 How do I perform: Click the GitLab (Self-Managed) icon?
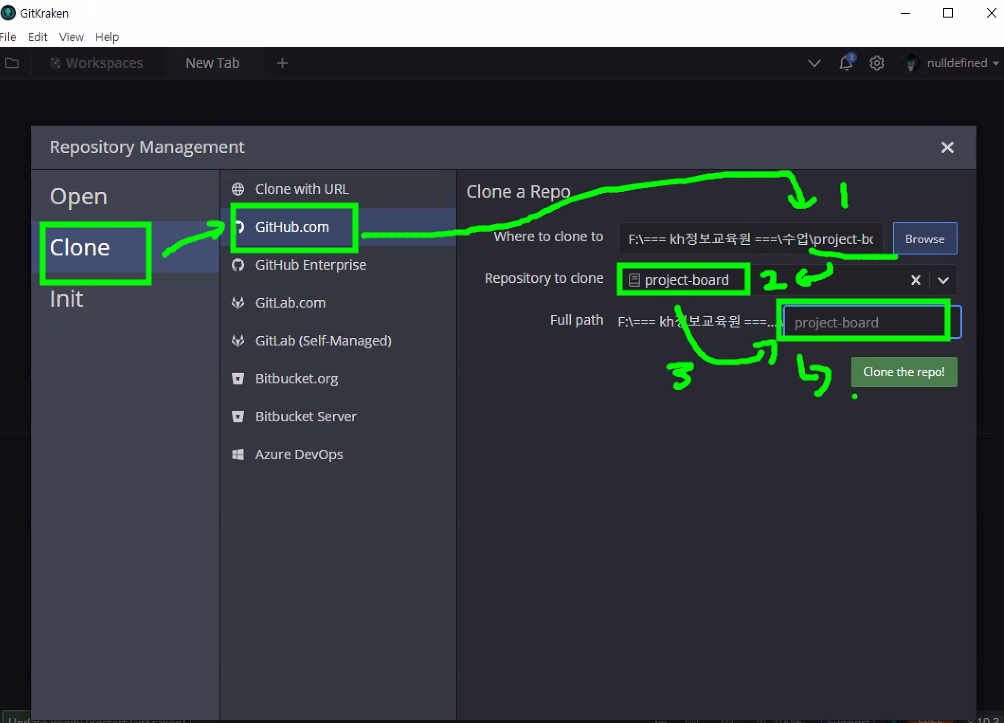coord(238,341)
